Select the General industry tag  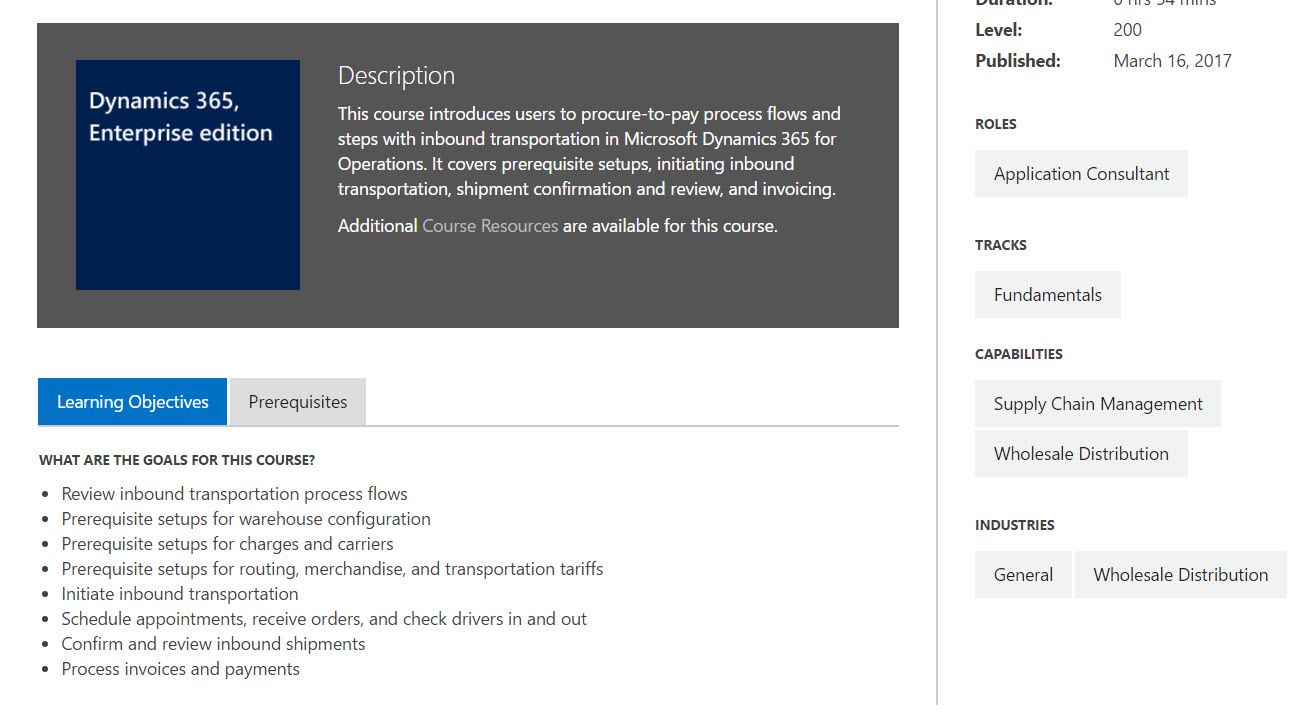pos(1023,575)
